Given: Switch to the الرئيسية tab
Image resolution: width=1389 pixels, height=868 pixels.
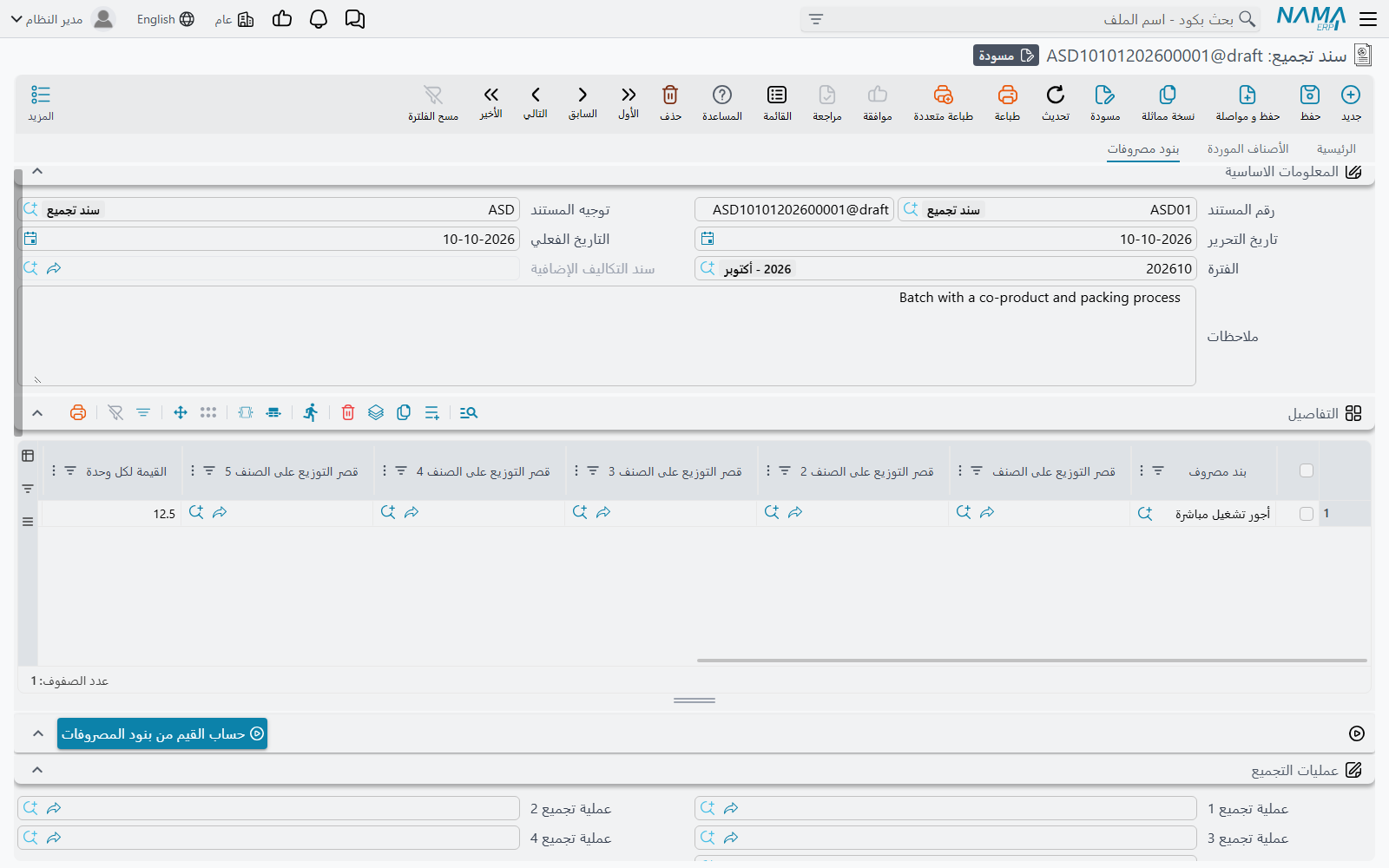Looking at the screenshot, I should click(1336, 149).
